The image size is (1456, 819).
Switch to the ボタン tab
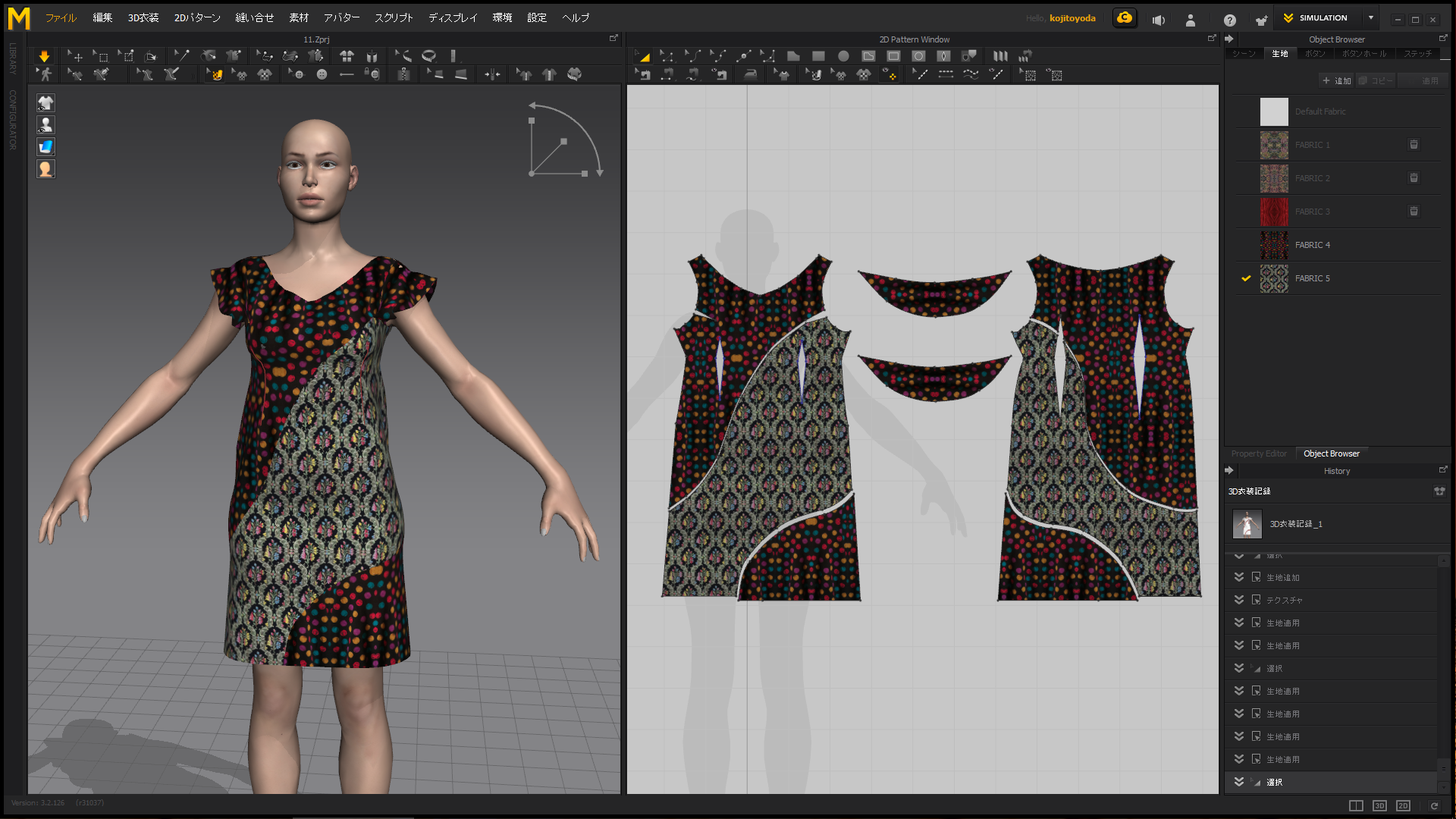click(1315, 54)
